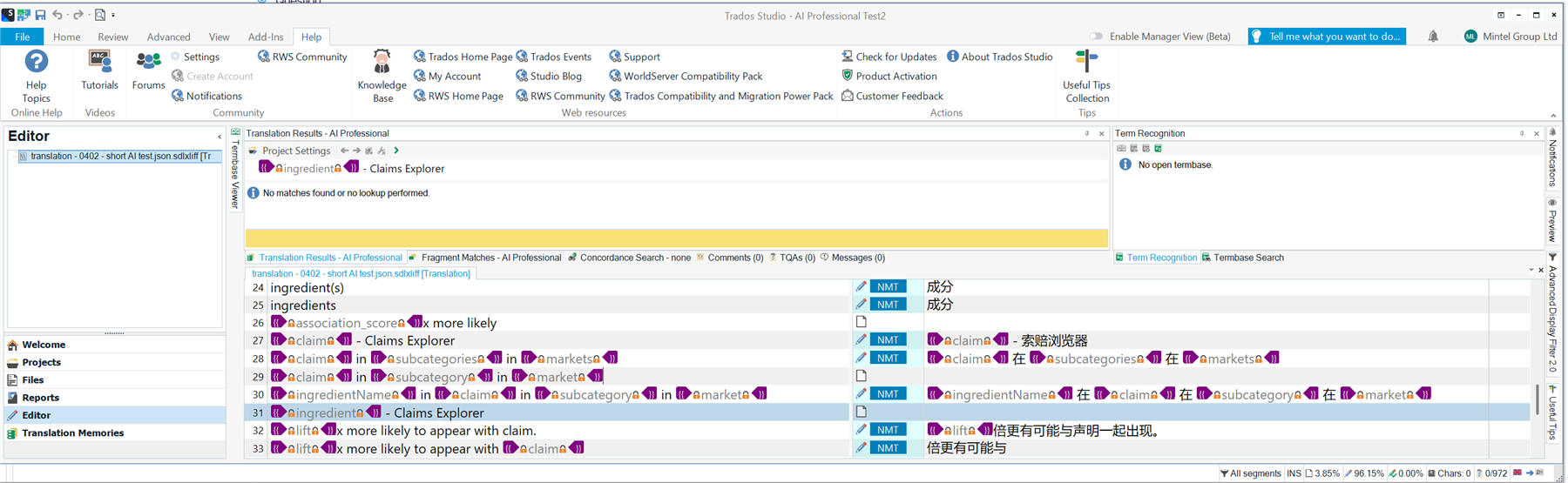Open Product Activation
This screenshot has height=483, width=1568.
pos(889,76)
